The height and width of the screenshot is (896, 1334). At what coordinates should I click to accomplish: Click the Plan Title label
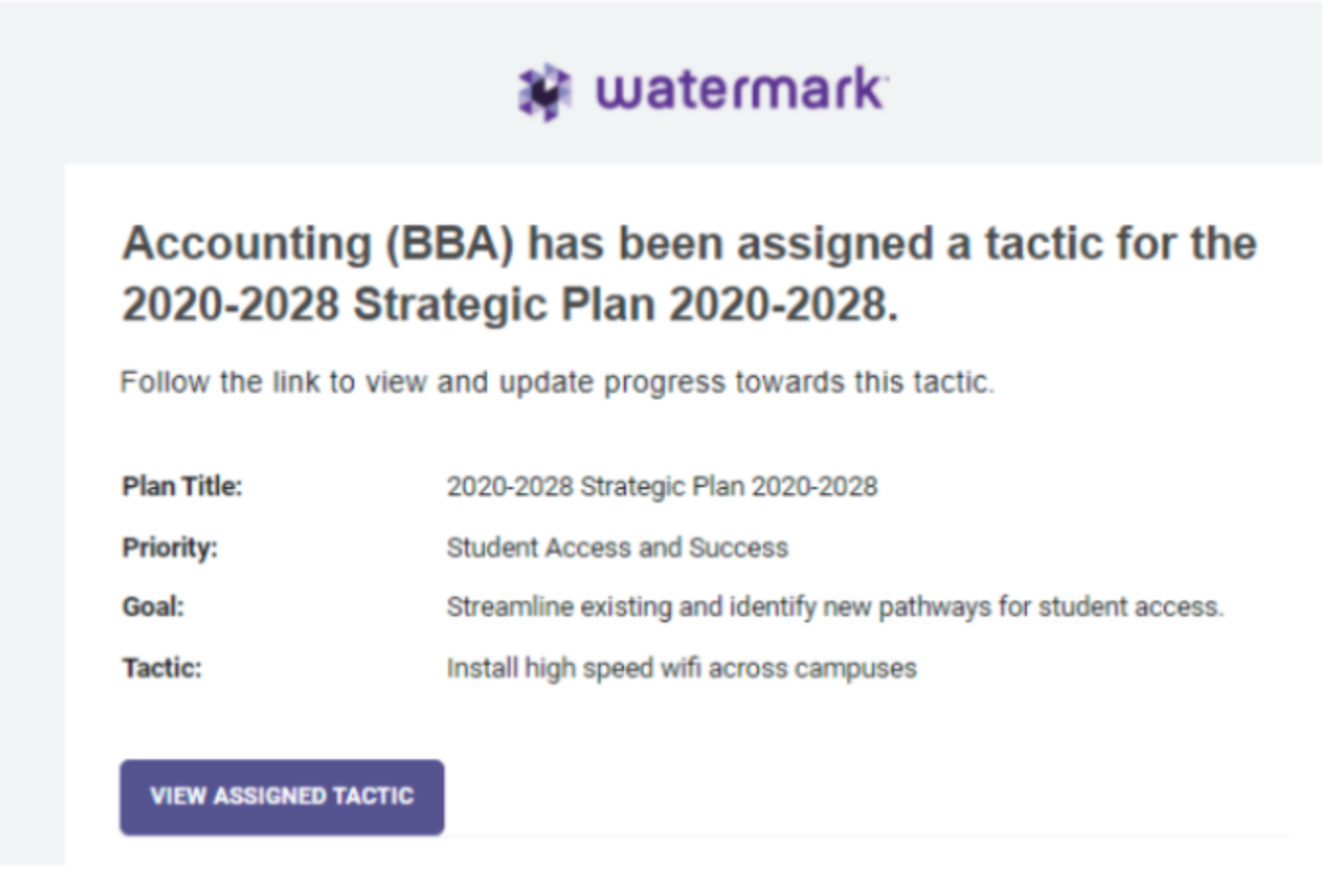click(182, 486)
